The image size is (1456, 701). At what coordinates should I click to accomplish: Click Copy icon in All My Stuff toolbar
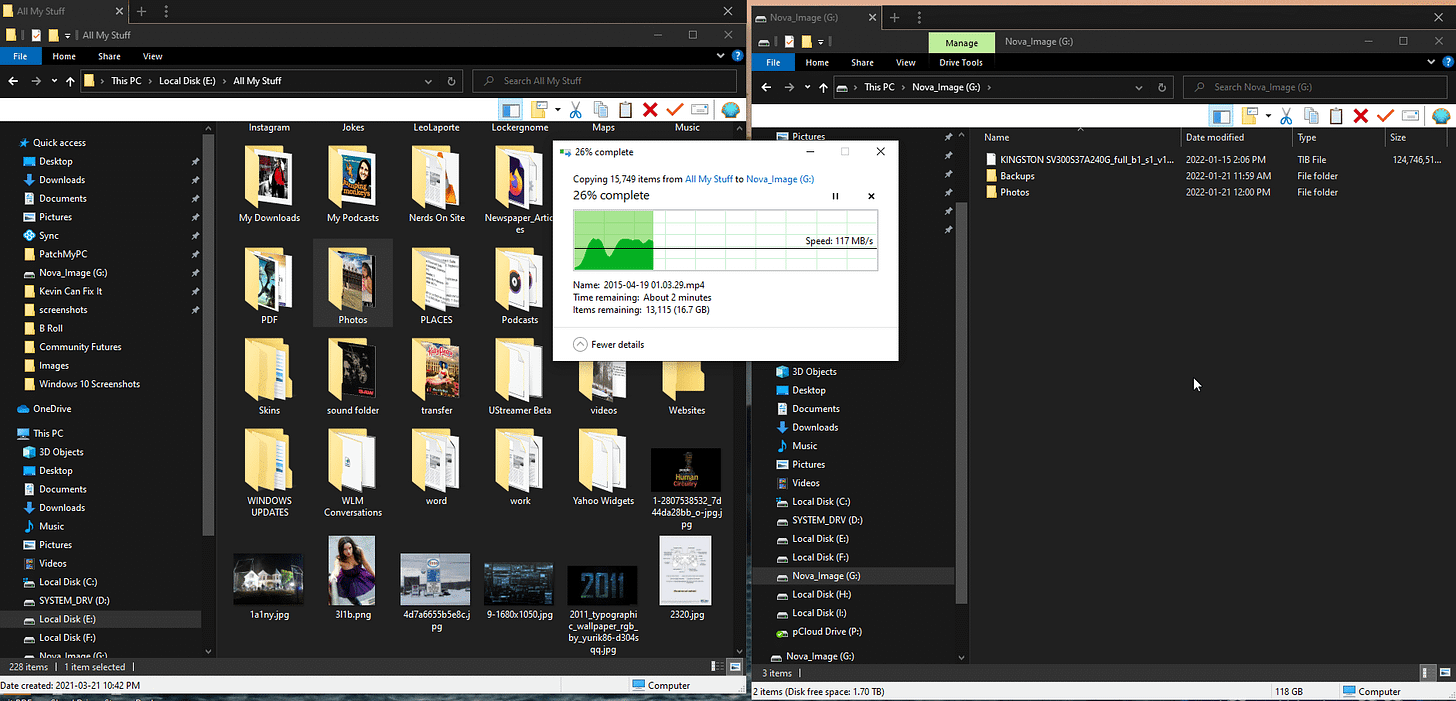601,110
